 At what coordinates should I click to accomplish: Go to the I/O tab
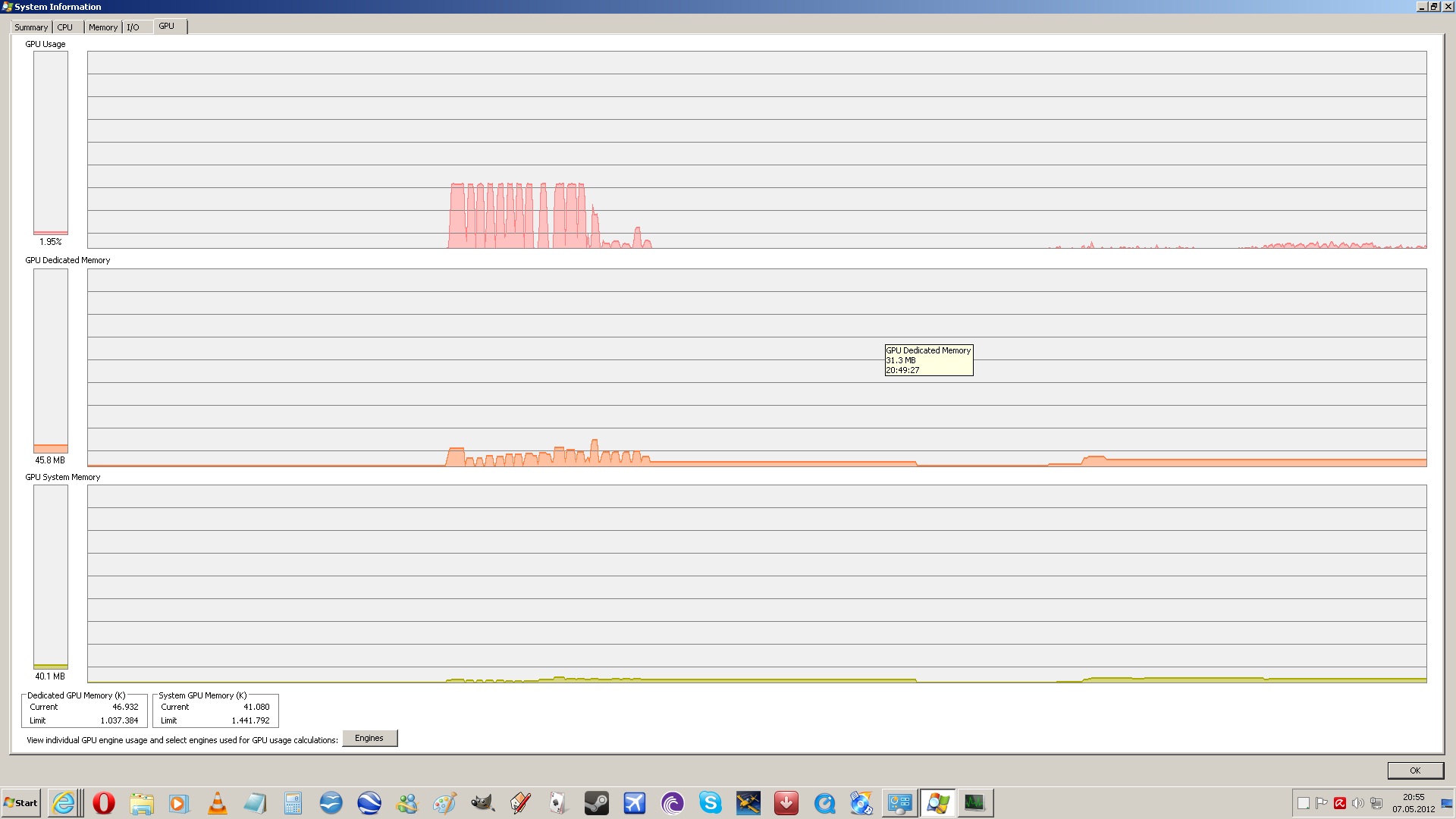[133, 27]
